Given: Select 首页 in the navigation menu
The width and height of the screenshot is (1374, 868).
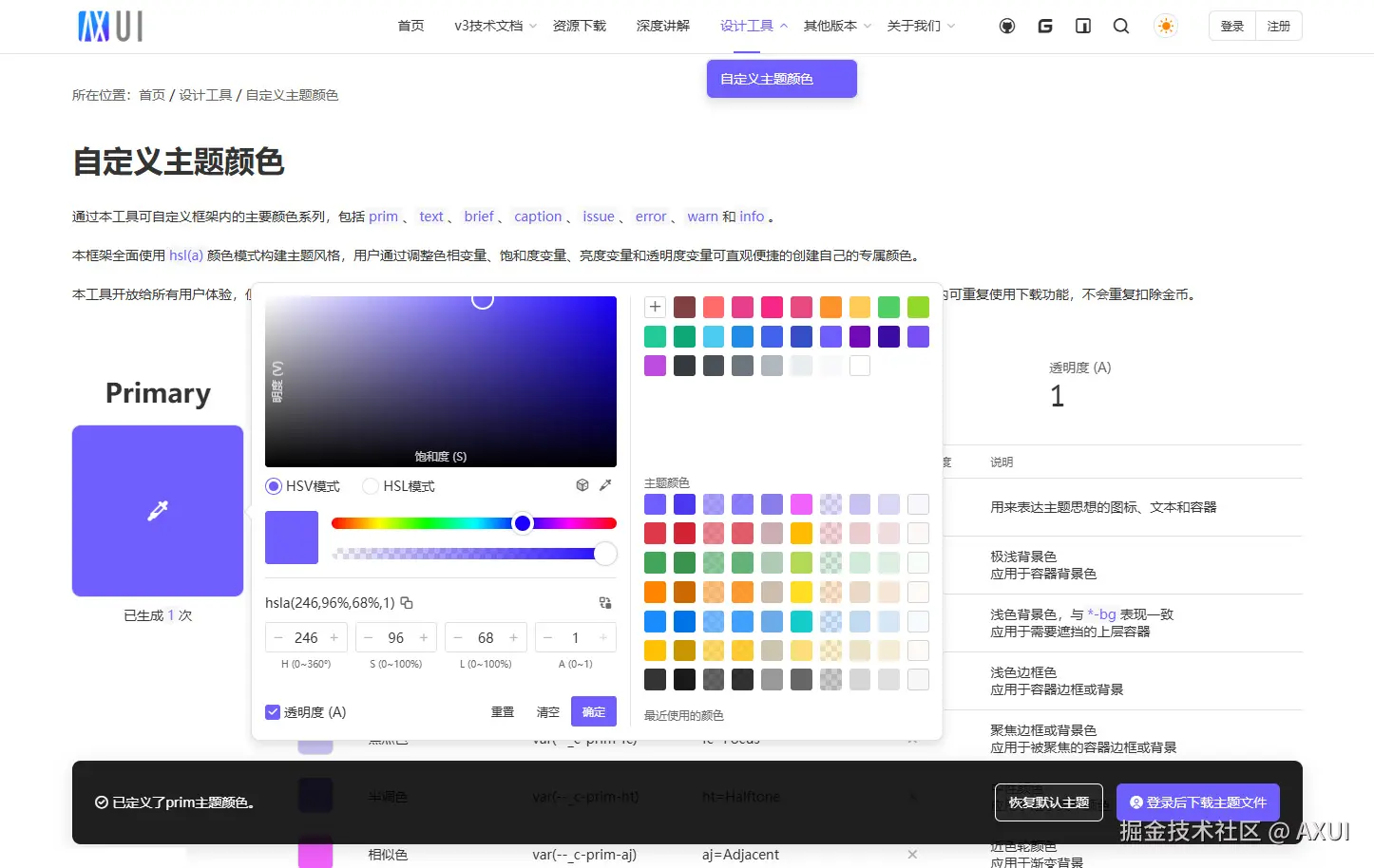Looking at the screenshot, I should click(x=410, y=26).
